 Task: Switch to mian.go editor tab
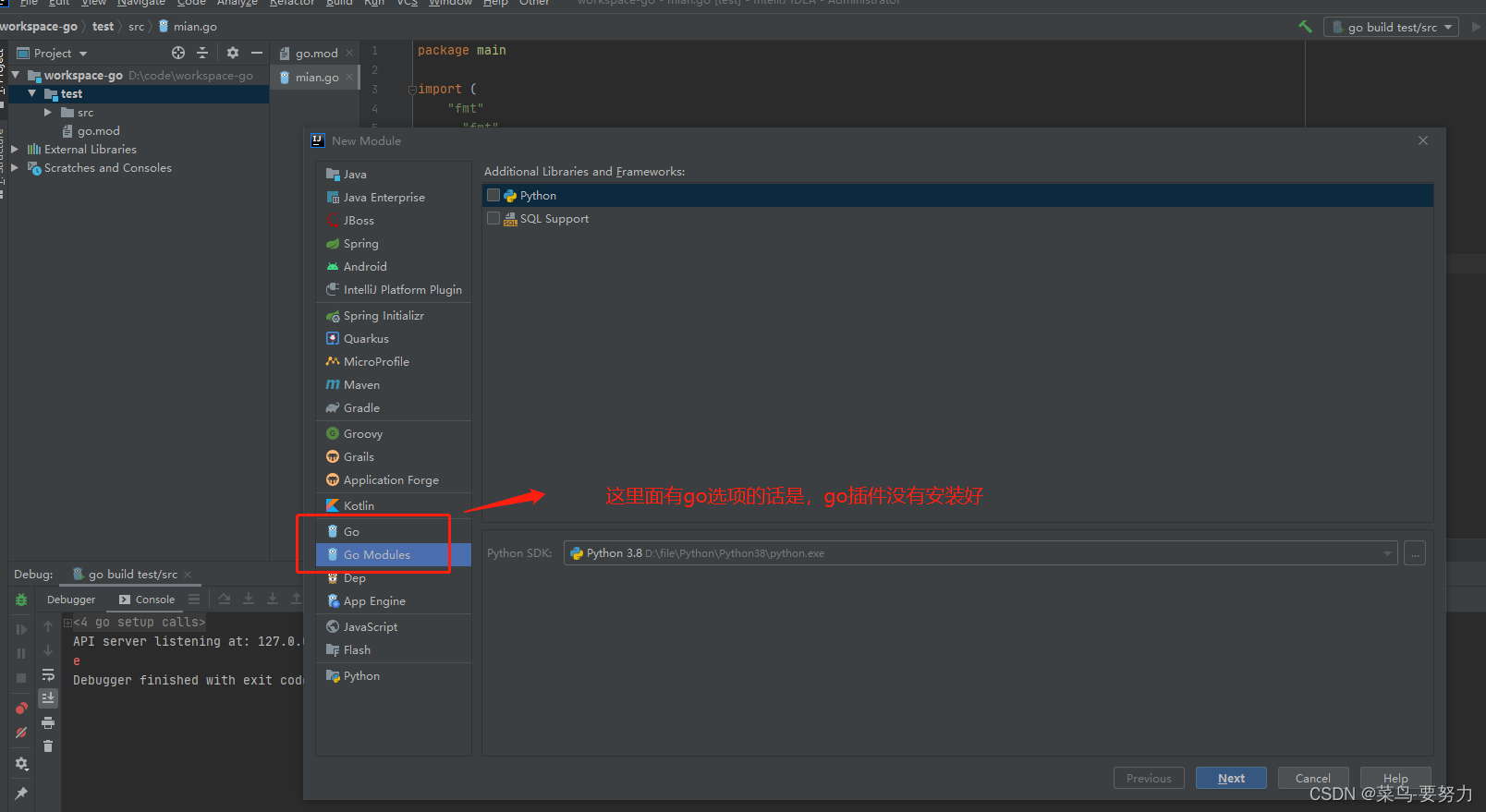coord(316,77)
